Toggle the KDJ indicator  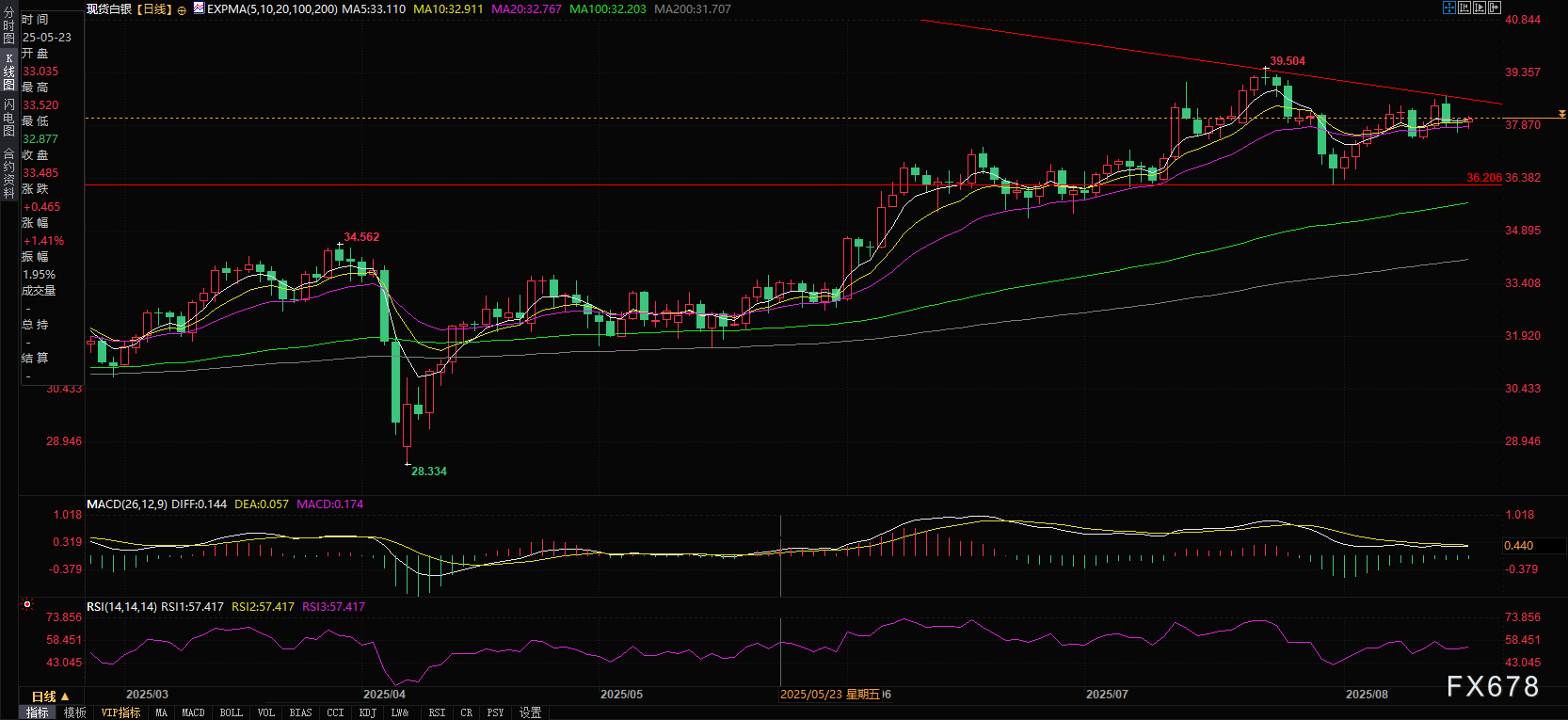pyautogui.click(x=367, y=712)
